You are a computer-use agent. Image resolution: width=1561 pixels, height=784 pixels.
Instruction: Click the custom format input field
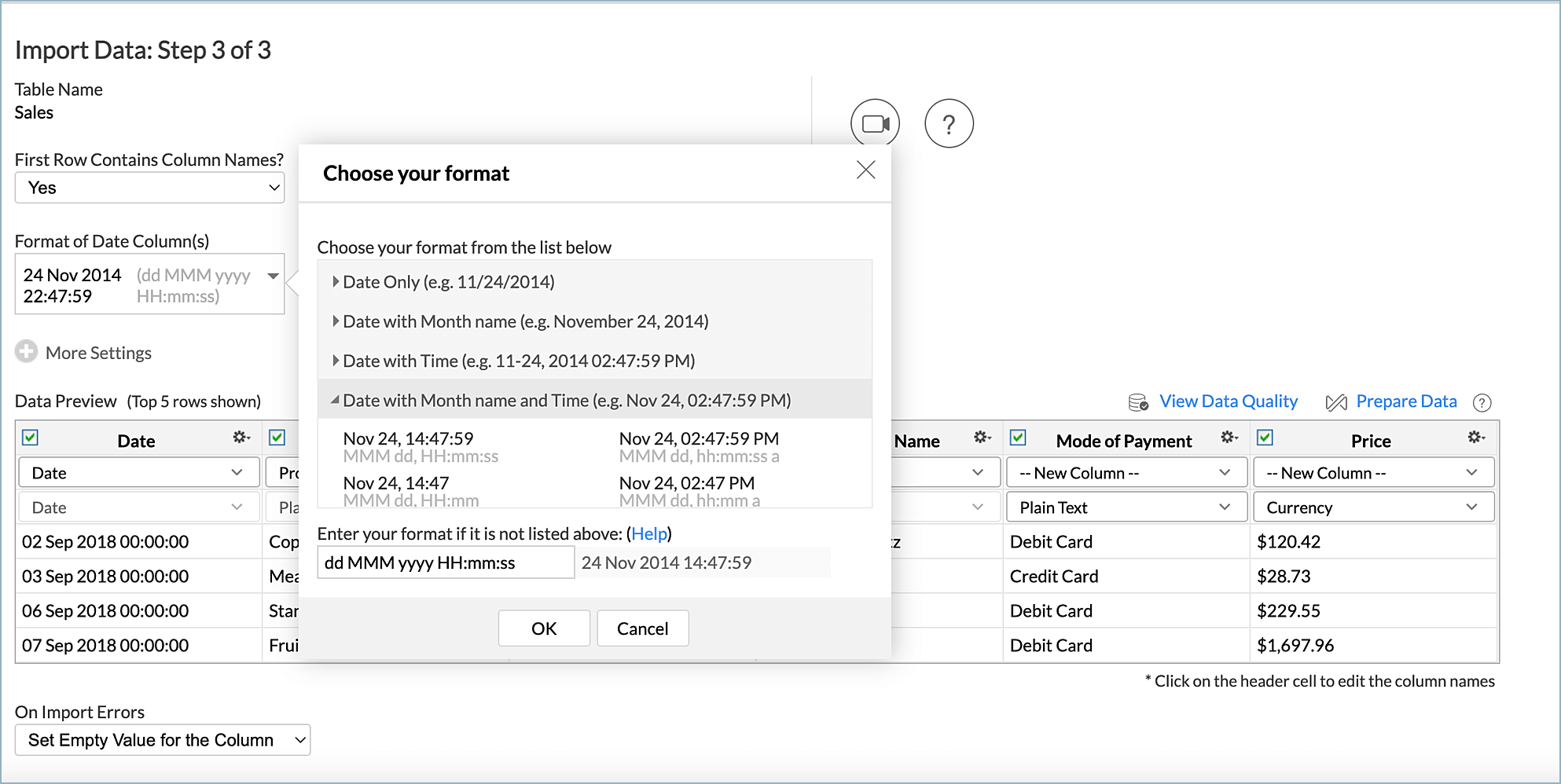[444, 562]
